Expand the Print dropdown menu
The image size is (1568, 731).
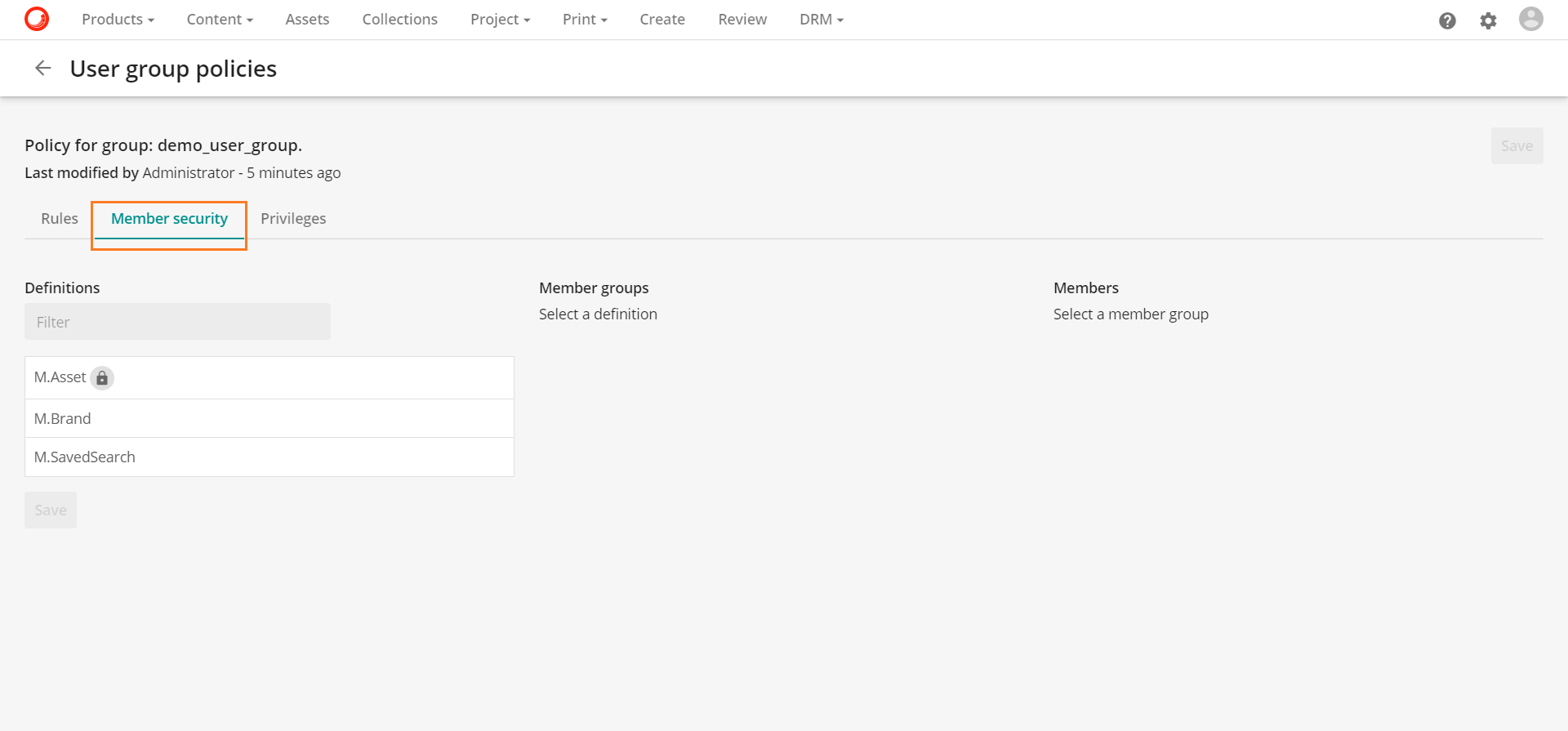[585, 20]
